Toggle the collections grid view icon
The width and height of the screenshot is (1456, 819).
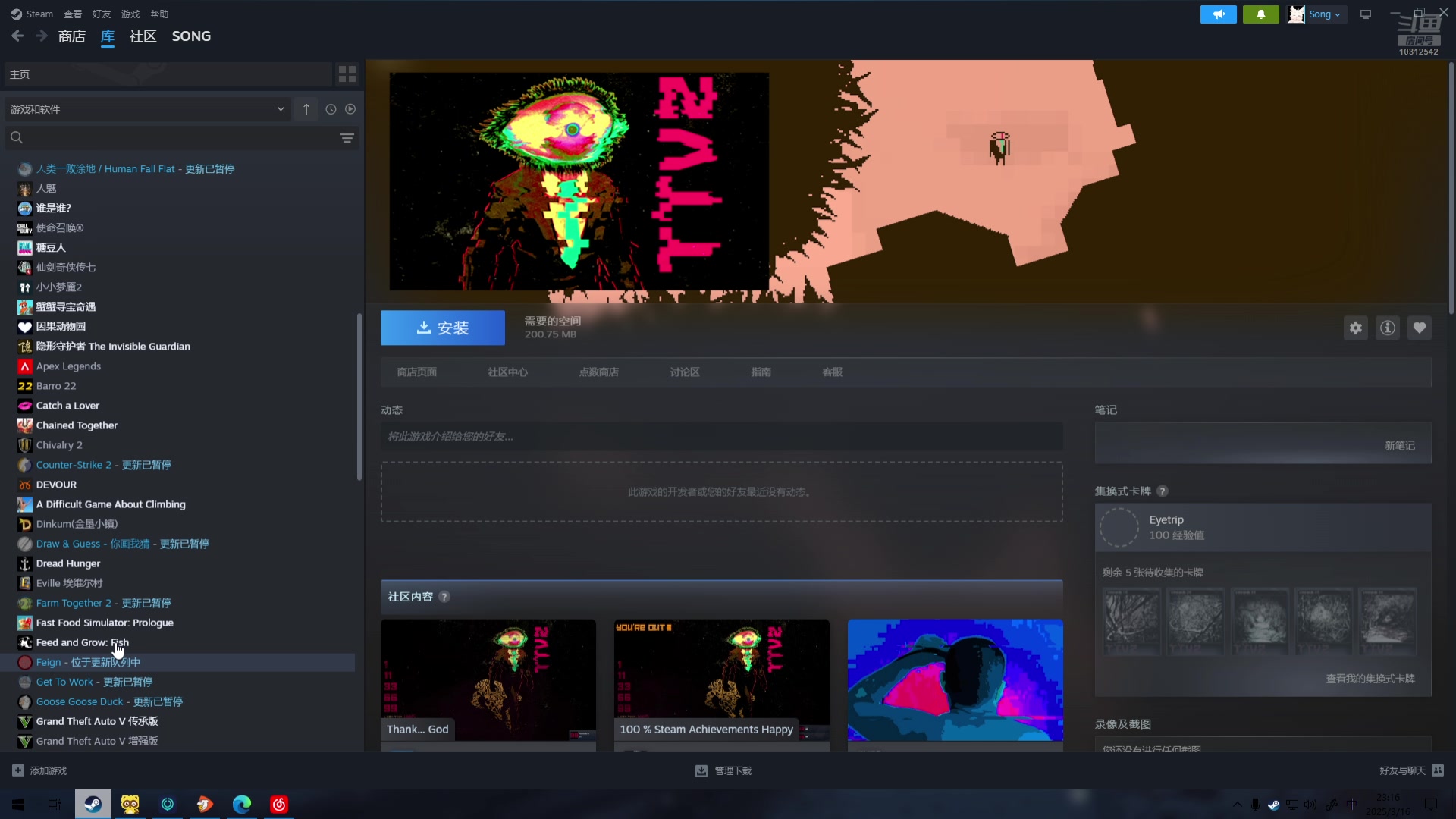347,74
